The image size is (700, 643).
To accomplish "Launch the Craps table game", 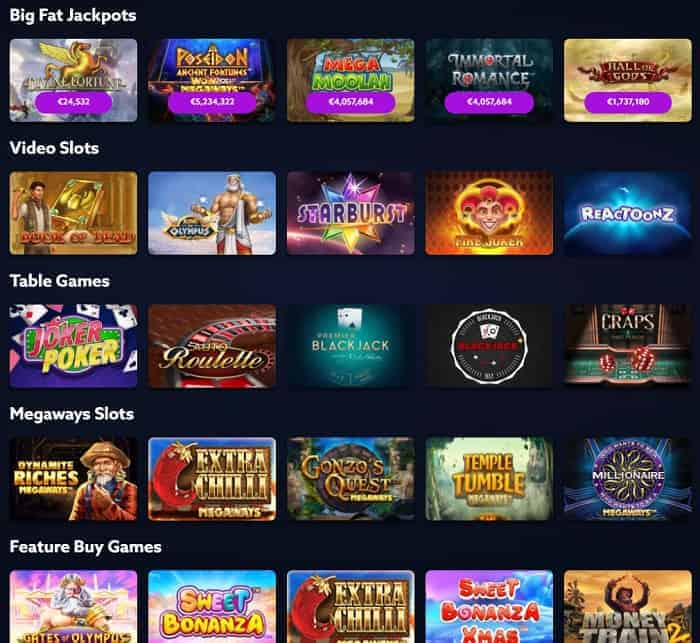I will click(x=628, y=346).
